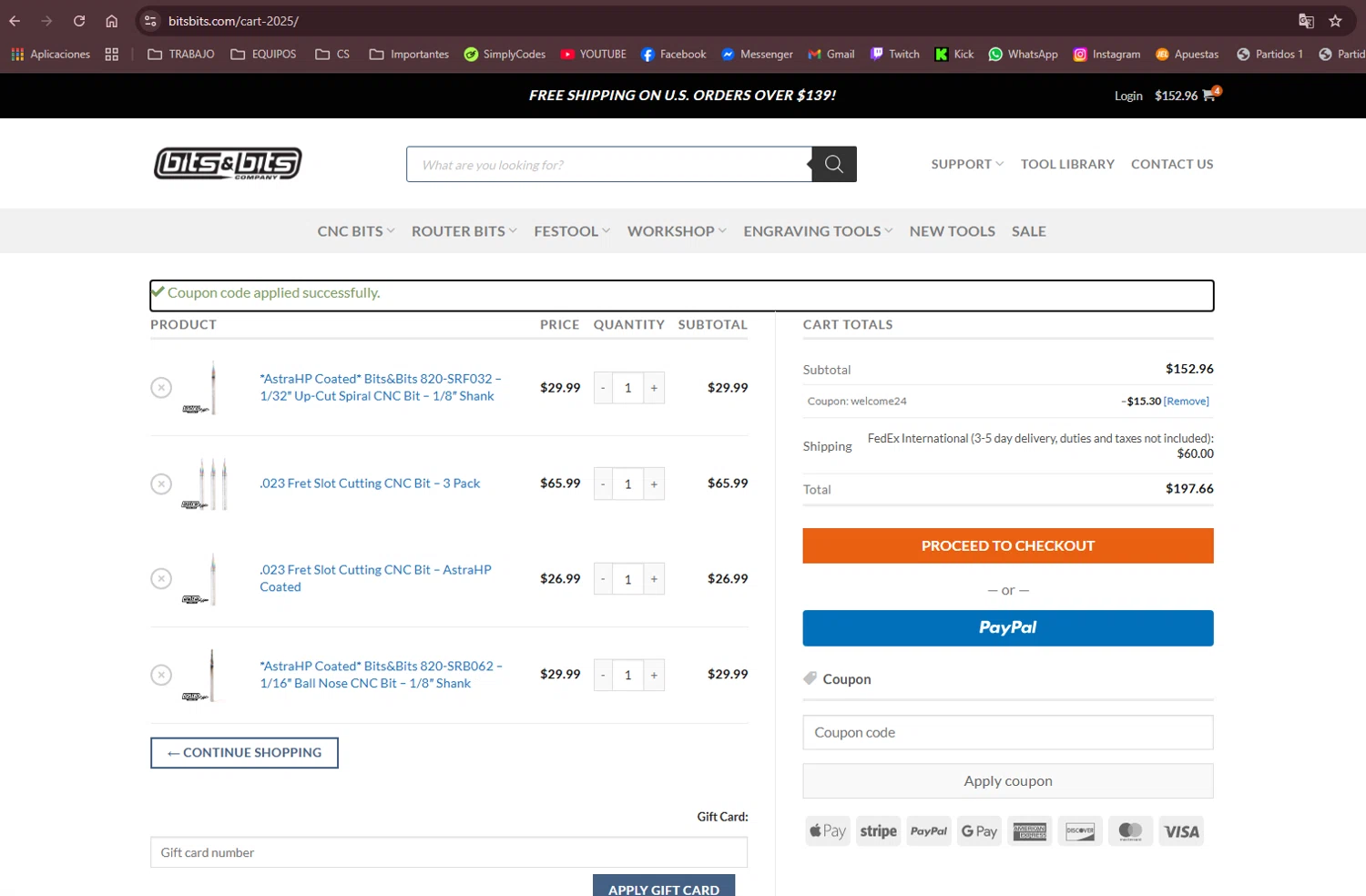Focus the Gift card number field
1366x896 pixels.
click(x=449, y=852)
